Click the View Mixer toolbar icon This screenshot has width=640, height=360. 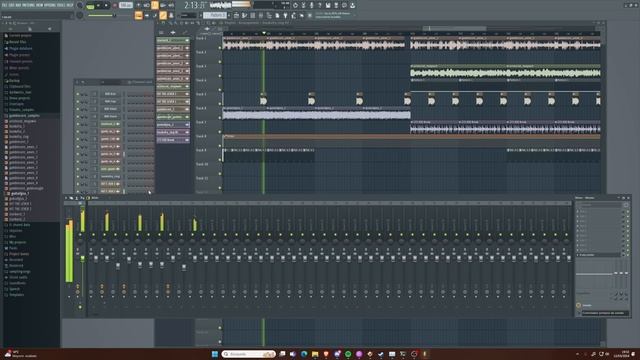[x=261, y=16]
